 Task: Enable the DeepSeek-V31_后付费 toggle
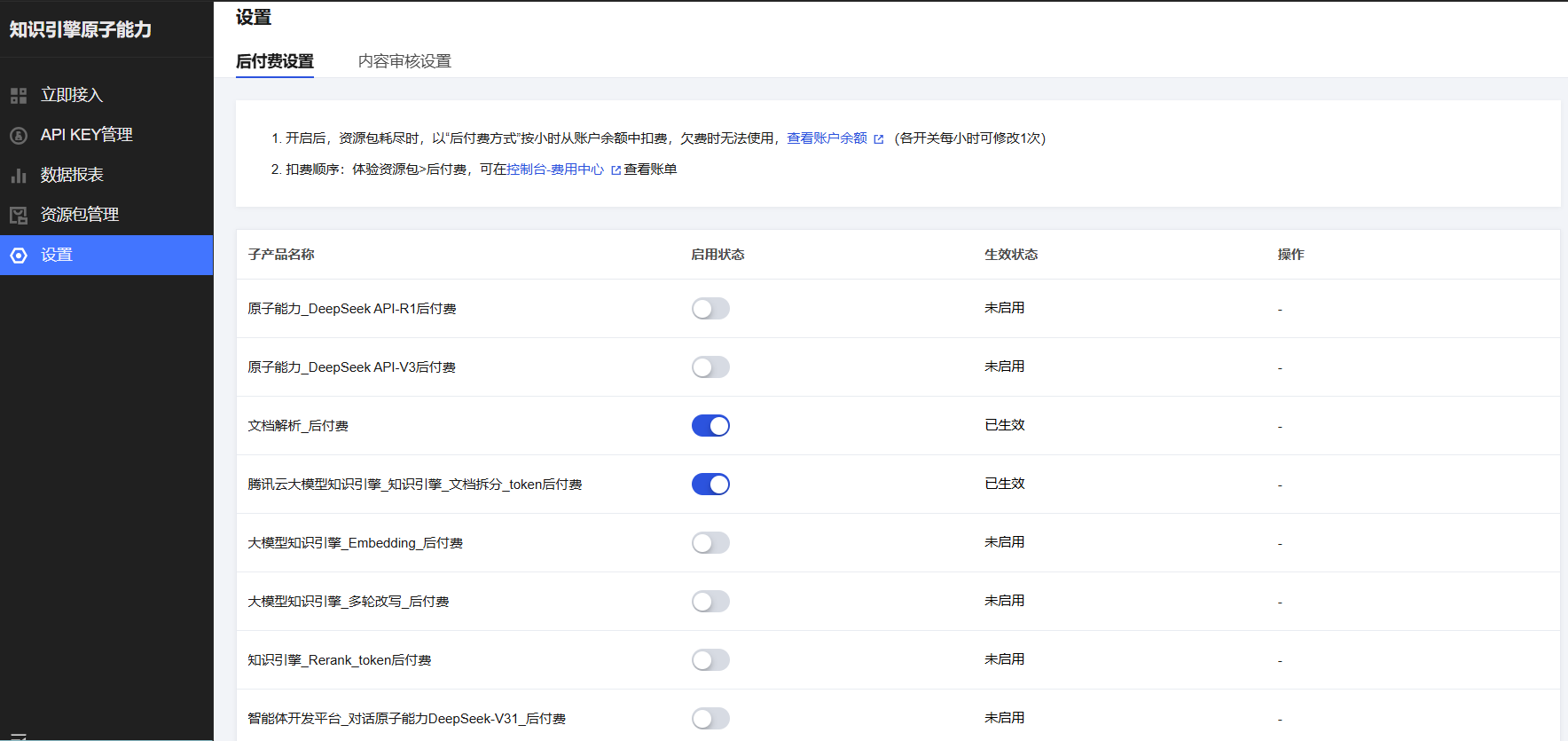[710, 719]
